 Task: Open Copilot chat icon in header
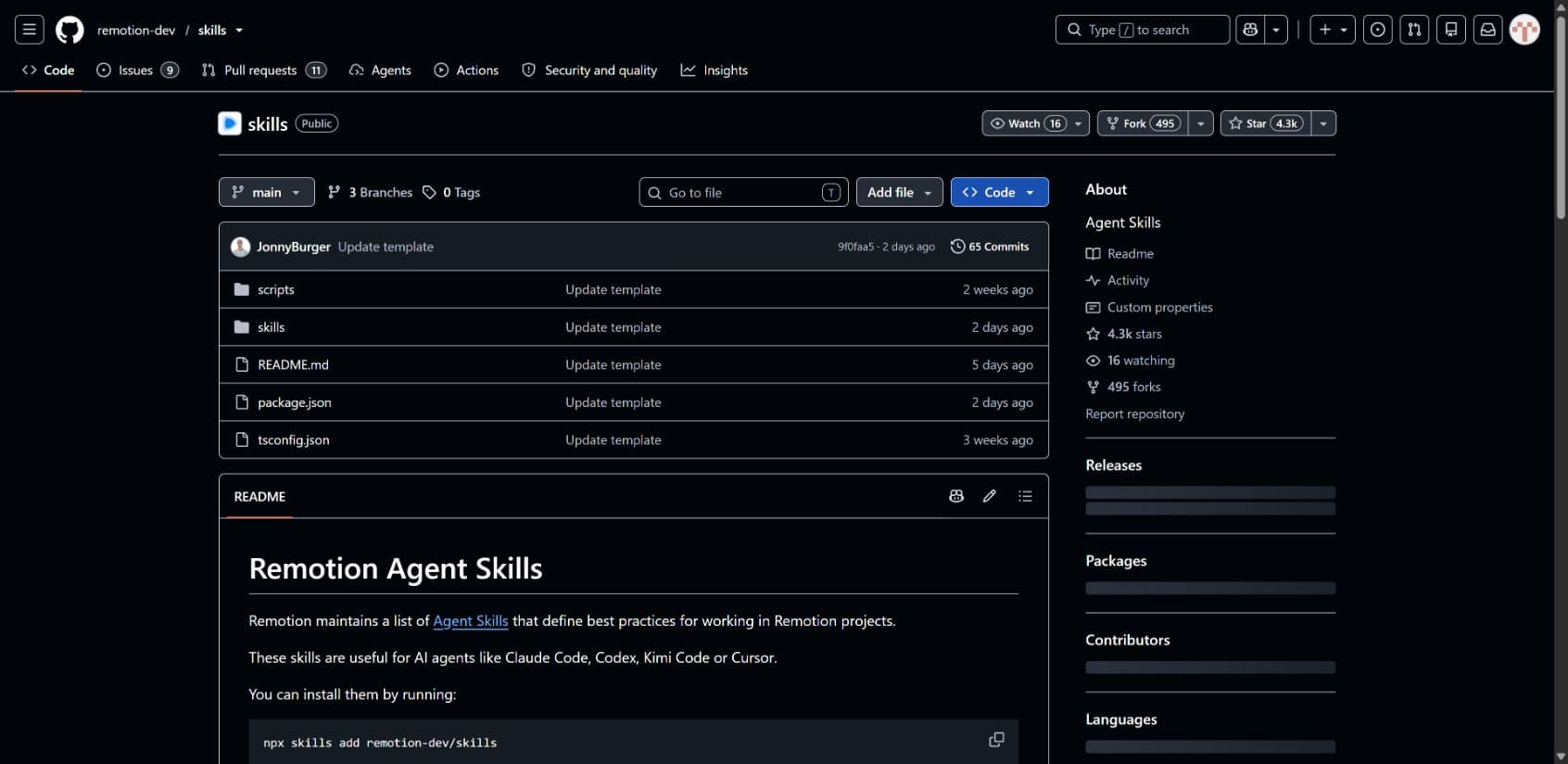pos(1250,30)
